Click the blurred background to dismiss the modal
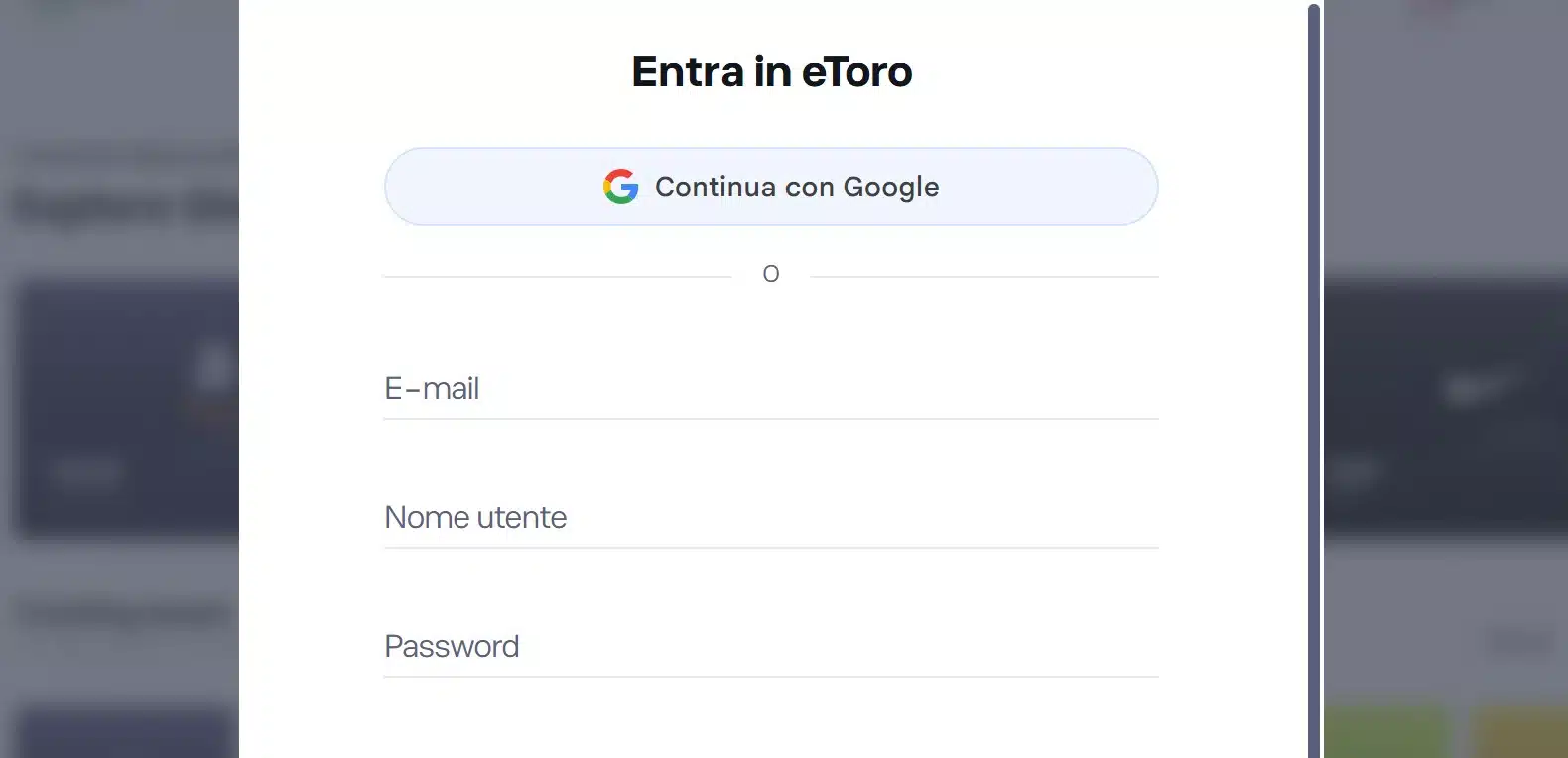The height and width of the screenshot is (758, 1568). 119,397
